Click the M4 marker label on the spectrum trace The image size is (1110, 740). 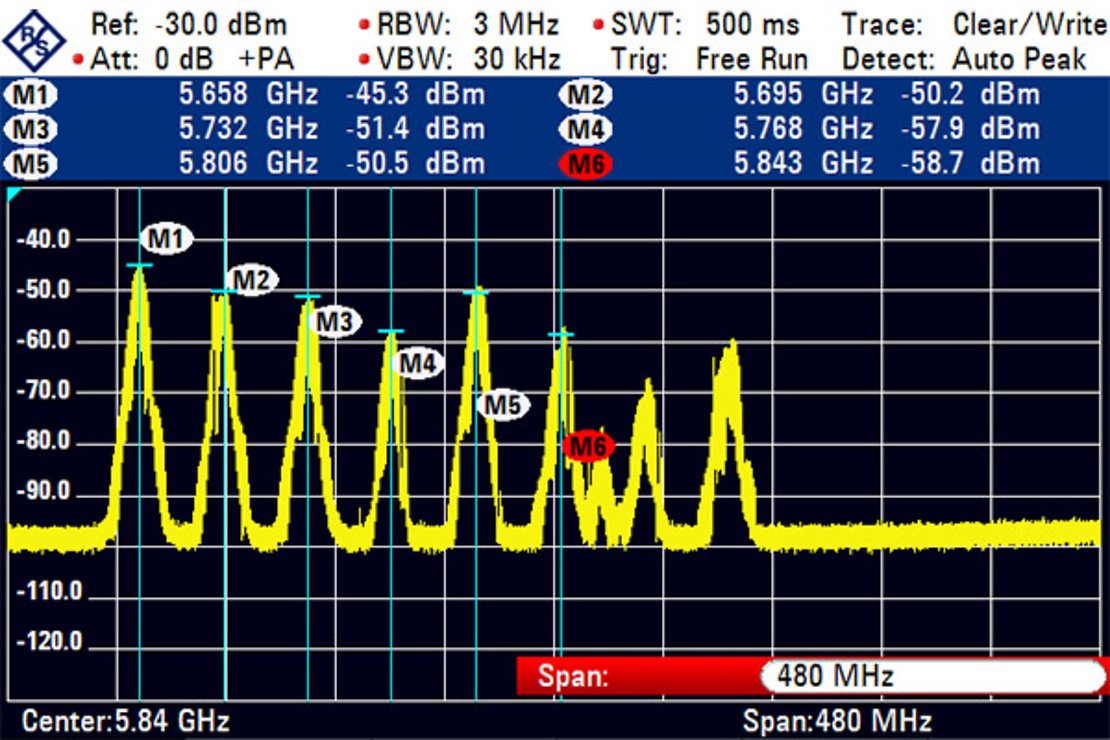(x=419, y=363)
